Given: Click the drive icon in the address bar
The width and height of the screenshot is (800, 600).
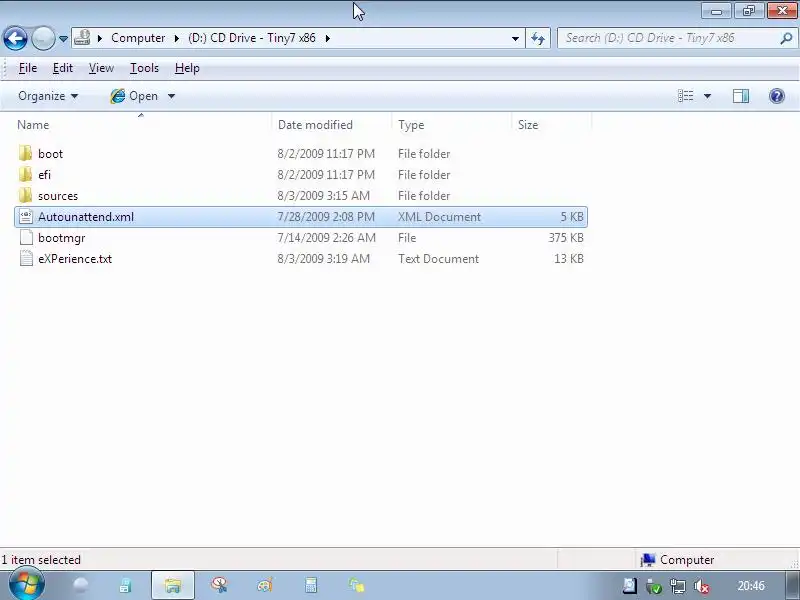Looking at the screenshot, I should pos(82,38).
